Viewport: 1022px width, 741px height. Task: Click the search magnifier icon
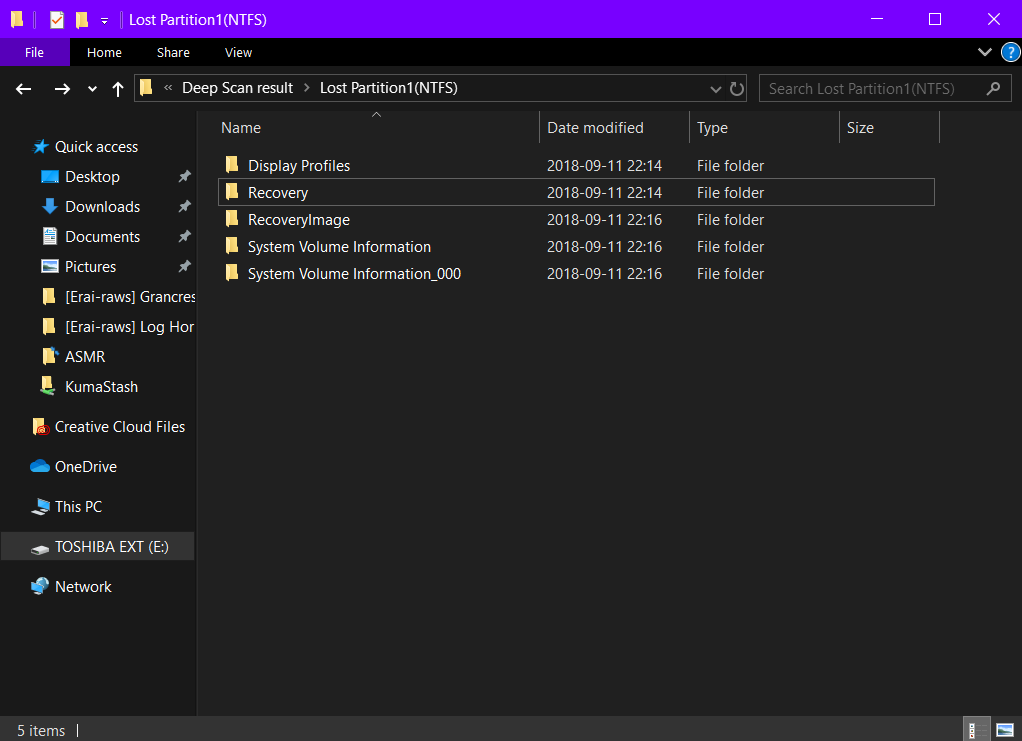(993, 88)
